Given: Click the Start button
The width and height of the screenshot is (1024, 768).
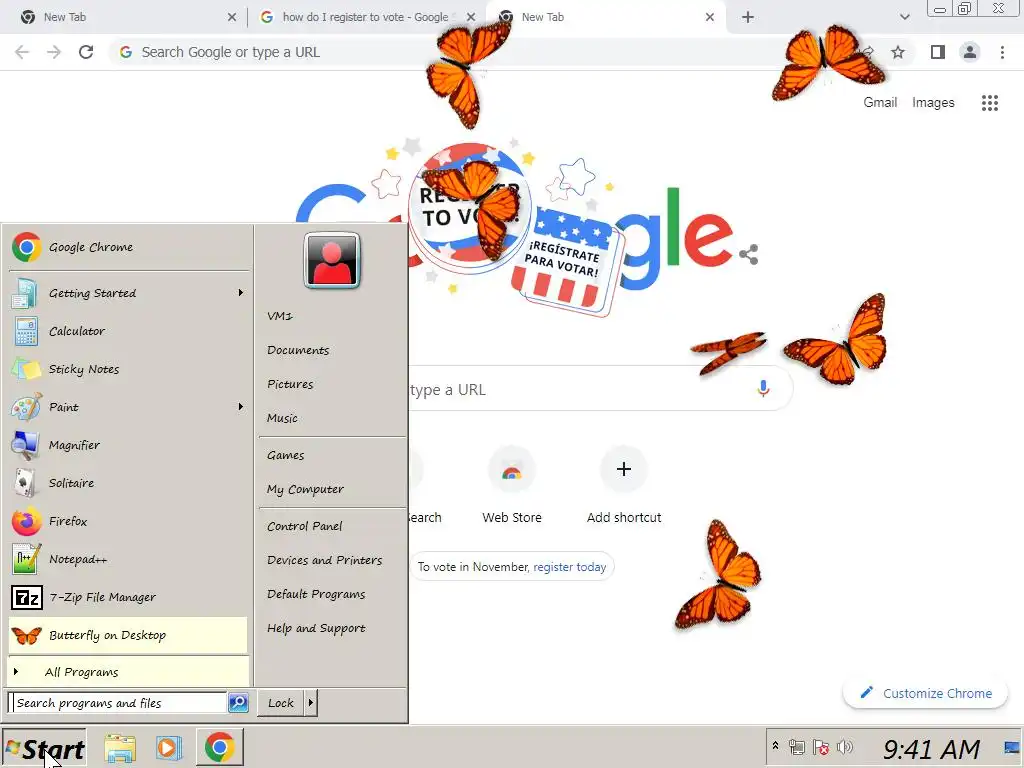Looking at the screenshot, I should coord(44,748).
